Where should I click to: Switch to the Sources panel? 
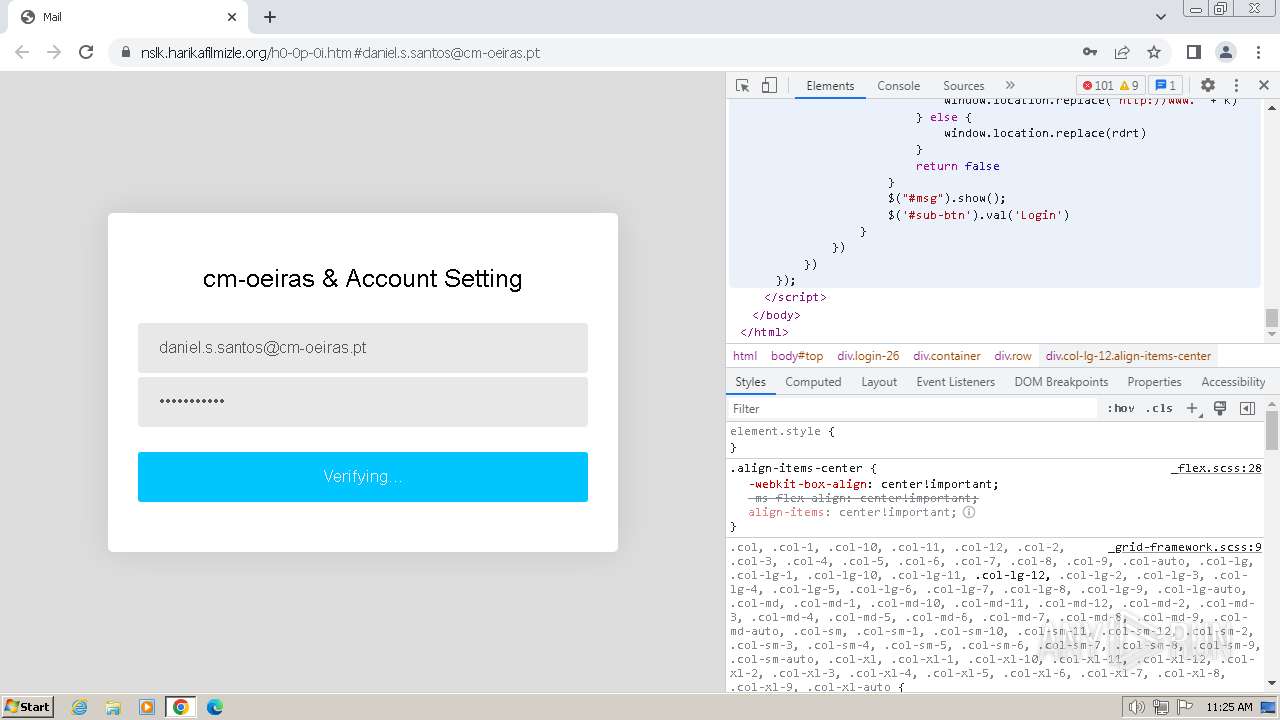(x=963, y=86)
